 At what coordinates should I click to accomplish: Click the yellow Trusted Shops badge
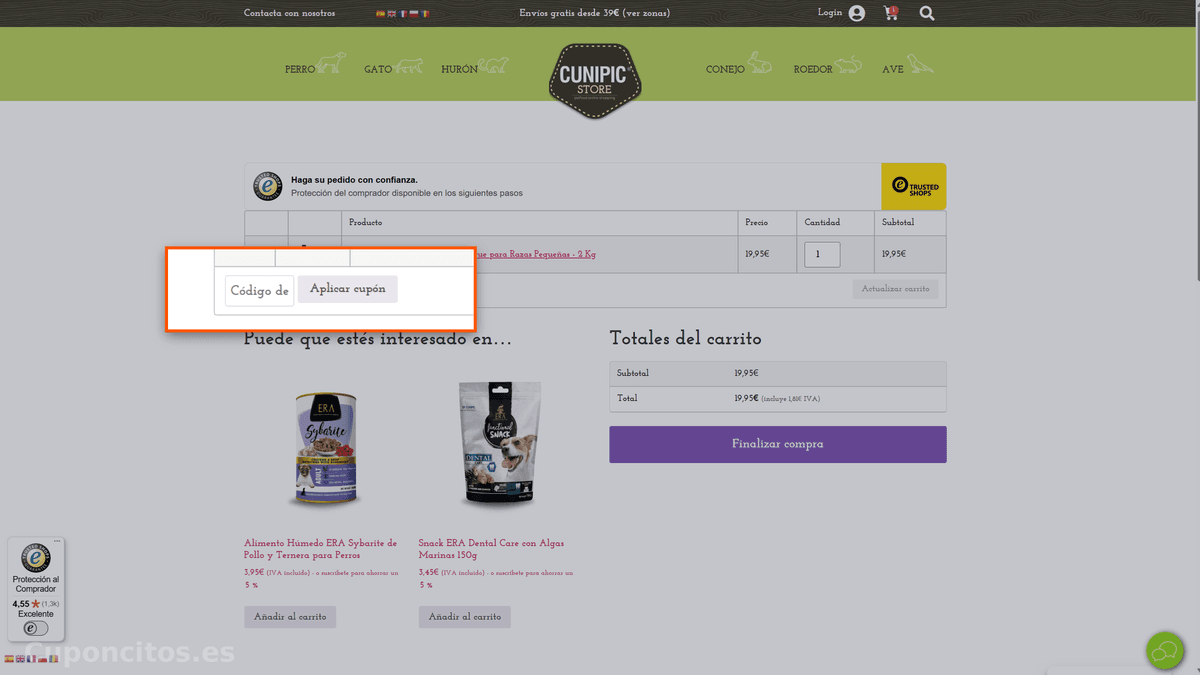(913, 186)
